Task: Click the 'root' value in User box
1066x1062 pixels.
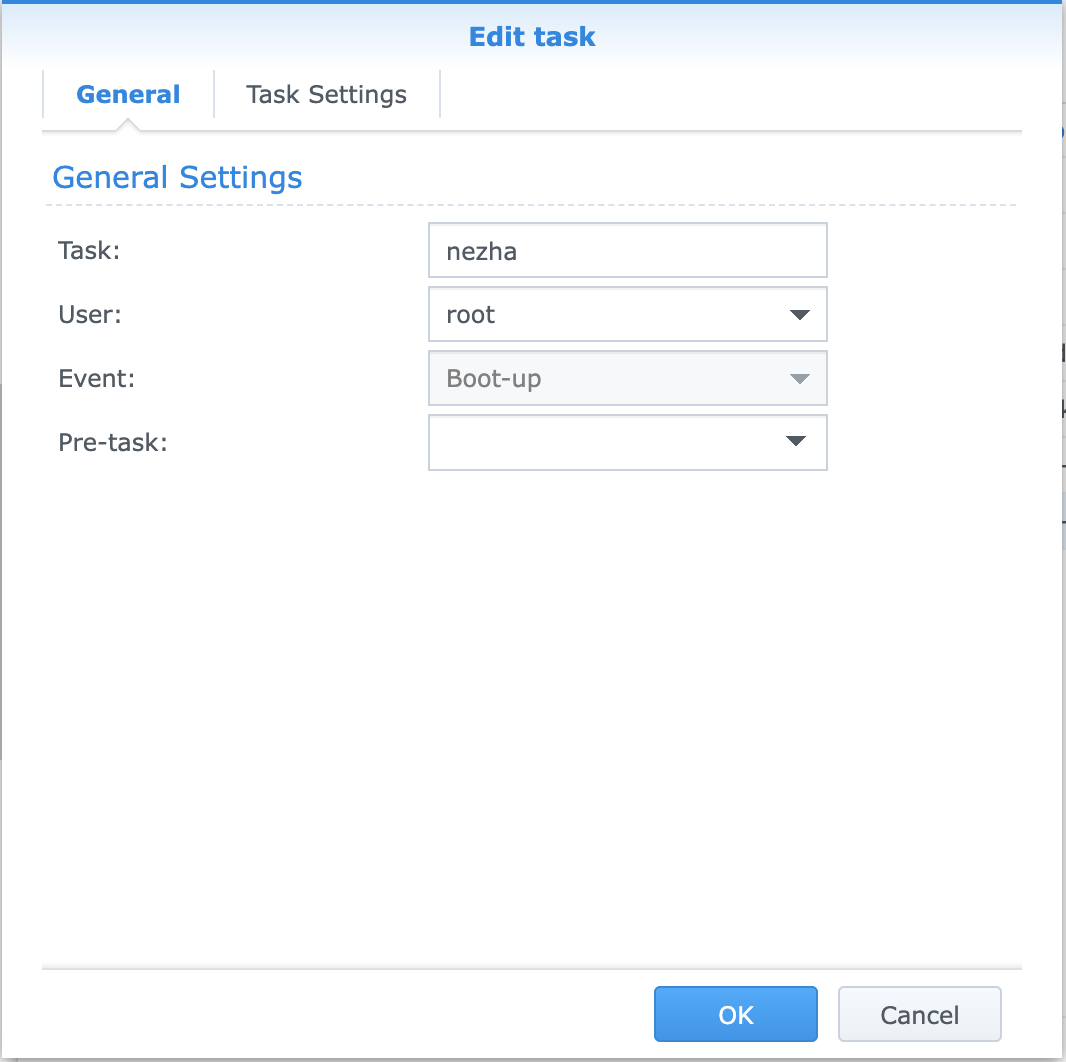Action: [x=471, y=315]
